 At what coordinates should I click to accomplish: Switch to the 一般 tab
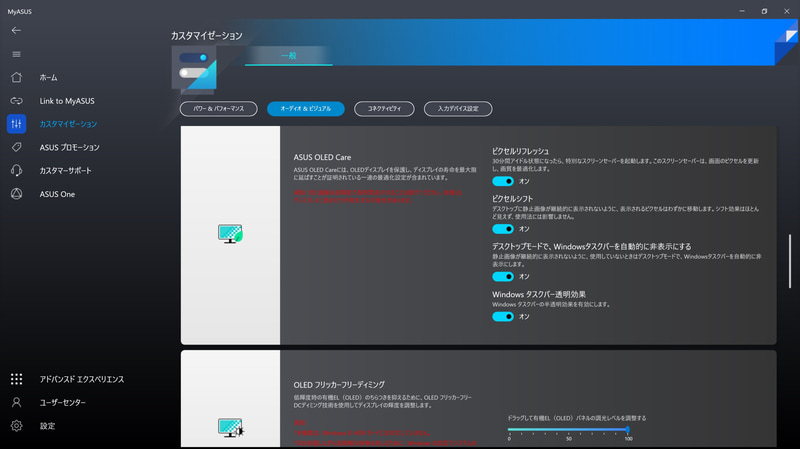[x=289, y=56]
